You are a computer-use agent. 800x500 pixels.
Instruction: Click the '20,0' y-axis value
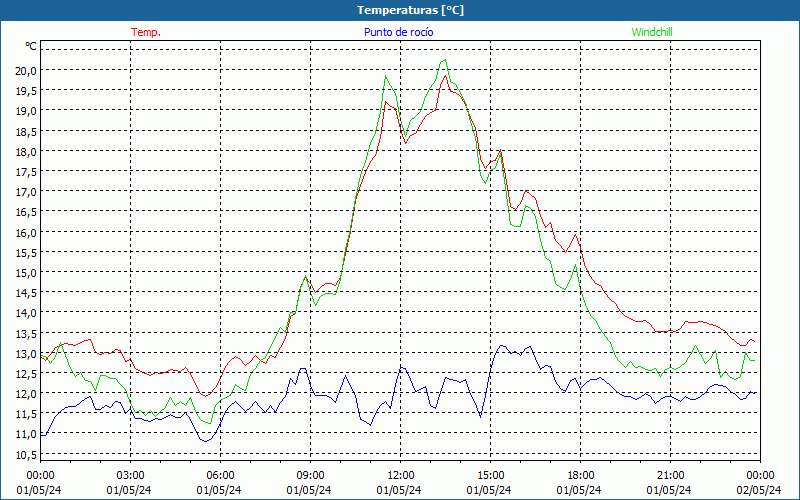pos(26,70)
